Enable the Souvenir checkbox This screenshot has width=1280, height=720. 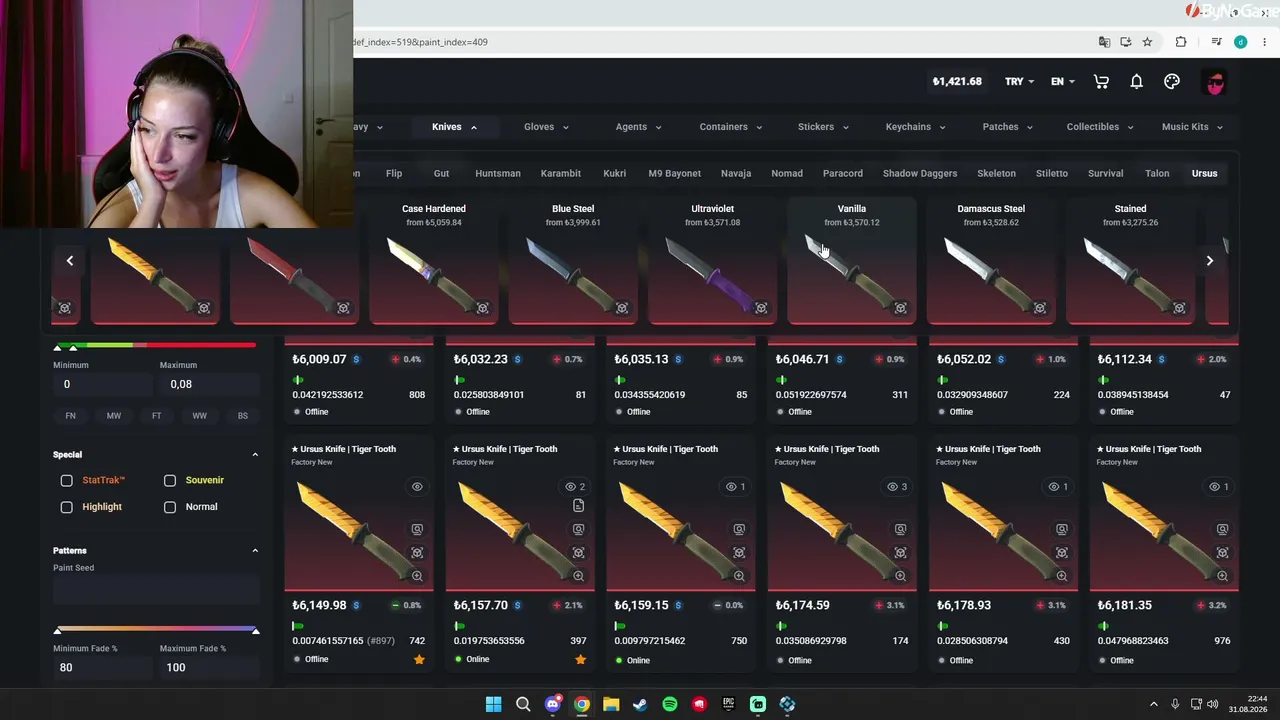(x=170, y=480)
